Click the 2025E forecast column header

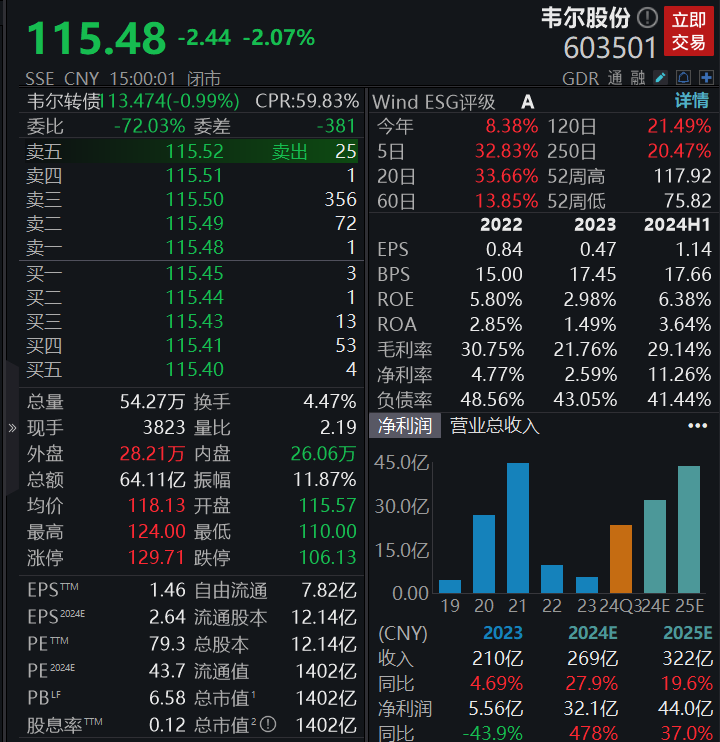click(x=688, y=633)
